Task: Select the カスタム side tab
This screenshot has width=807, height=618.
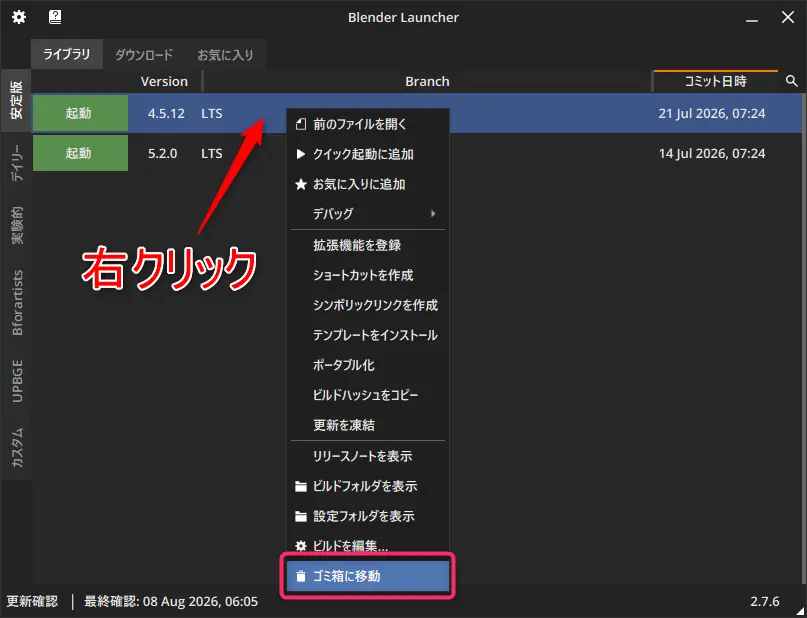Action: click(x=16, y=447)
